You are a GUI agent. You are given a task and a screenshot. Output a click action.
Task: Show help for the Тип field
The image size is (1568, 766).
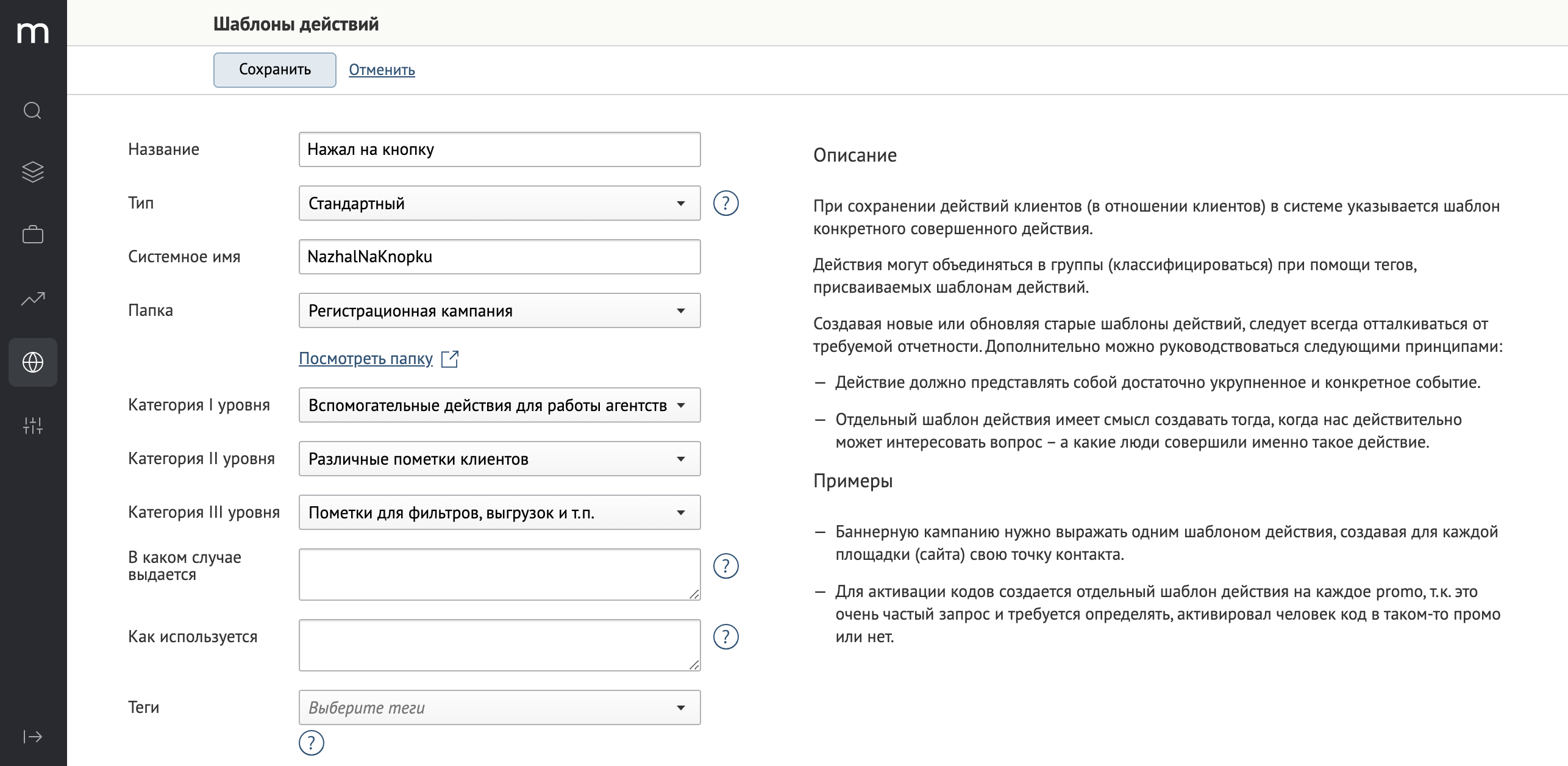coord(726,203)
